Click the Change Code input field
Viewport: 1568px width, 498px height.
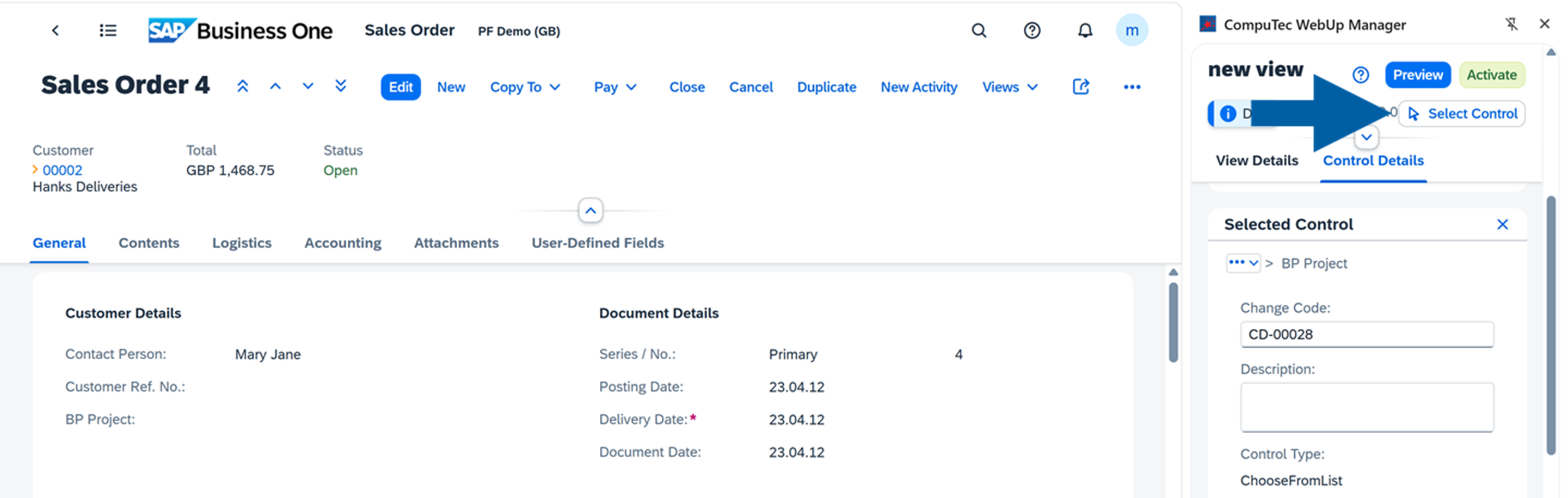click(x=1367, y=334)
